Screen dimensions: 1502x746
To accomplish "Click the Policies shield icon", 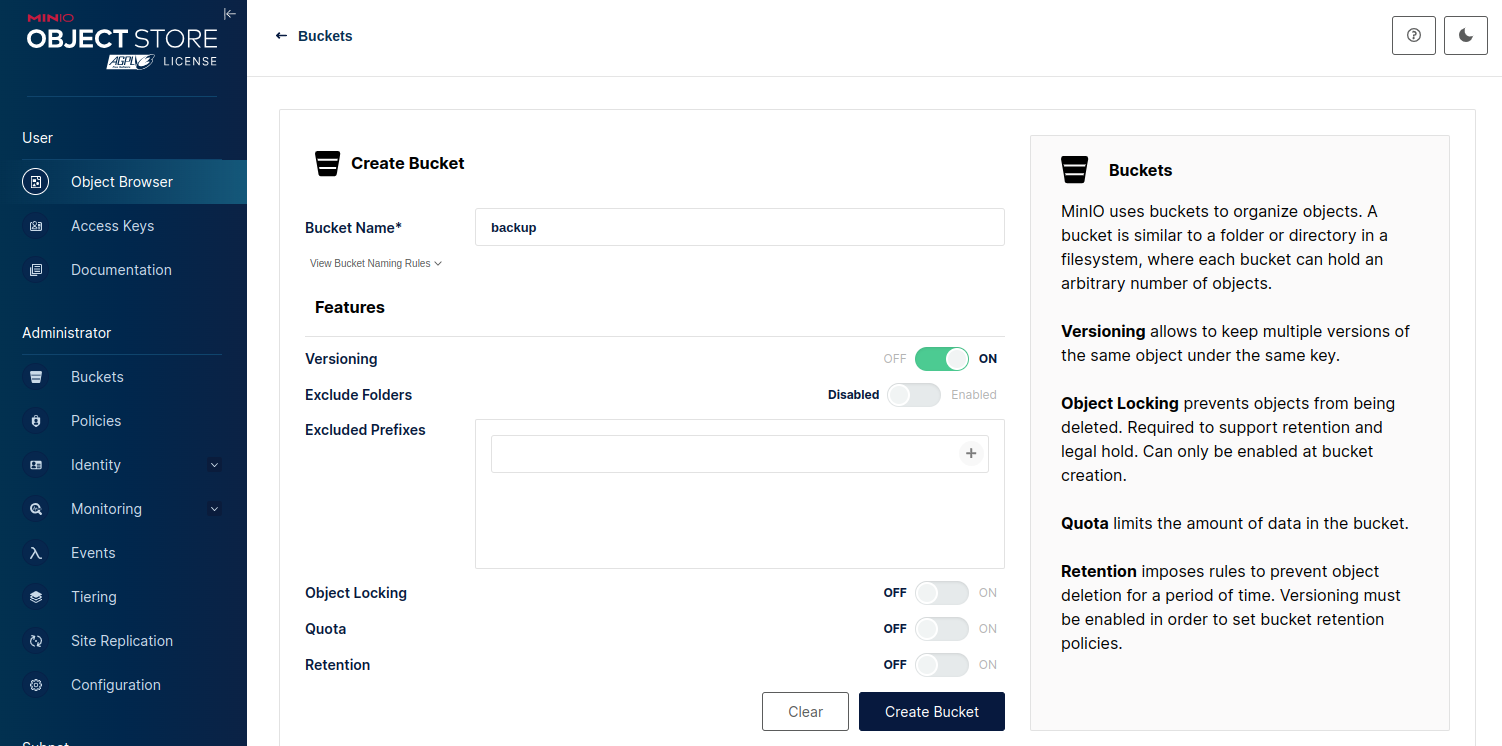I will (36, 421).
